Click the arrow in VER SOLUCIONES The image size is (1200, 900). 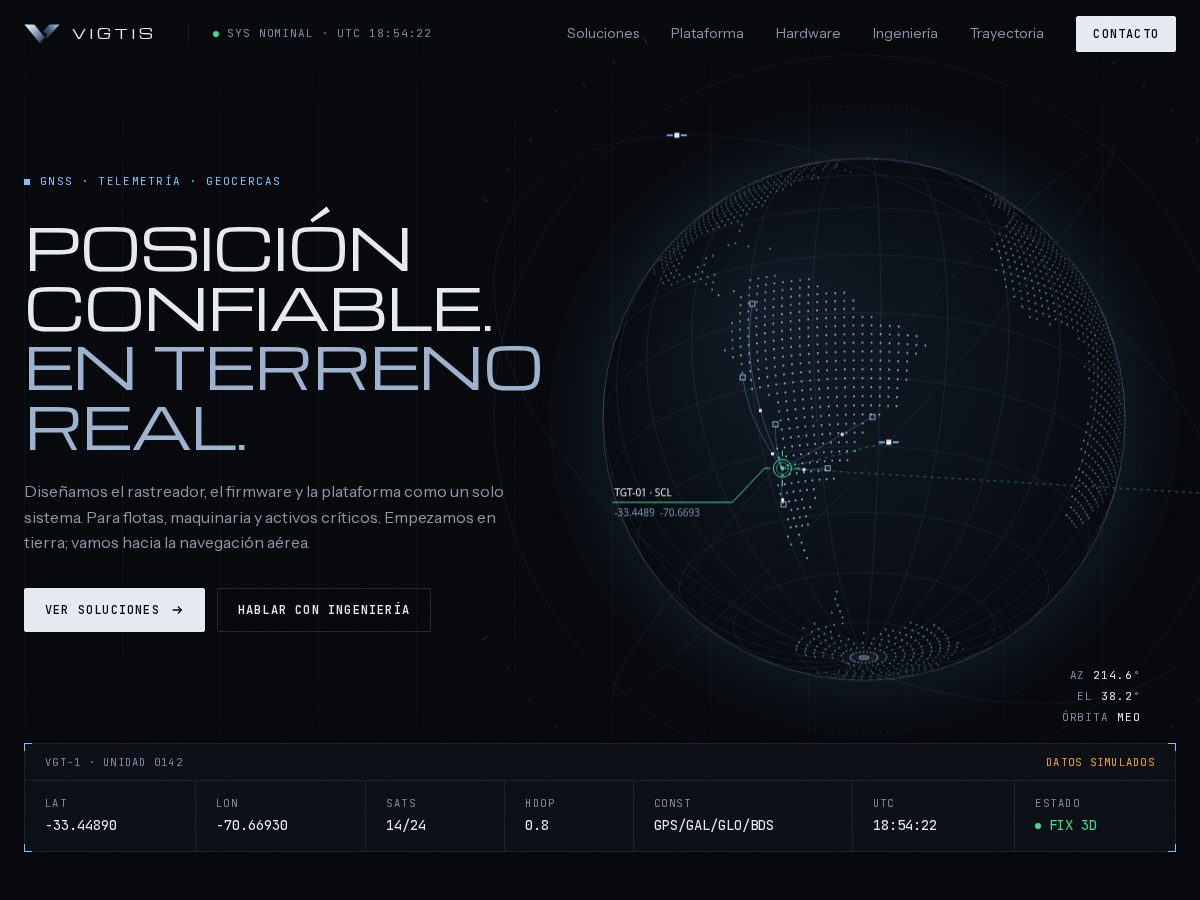click(178, 610)
